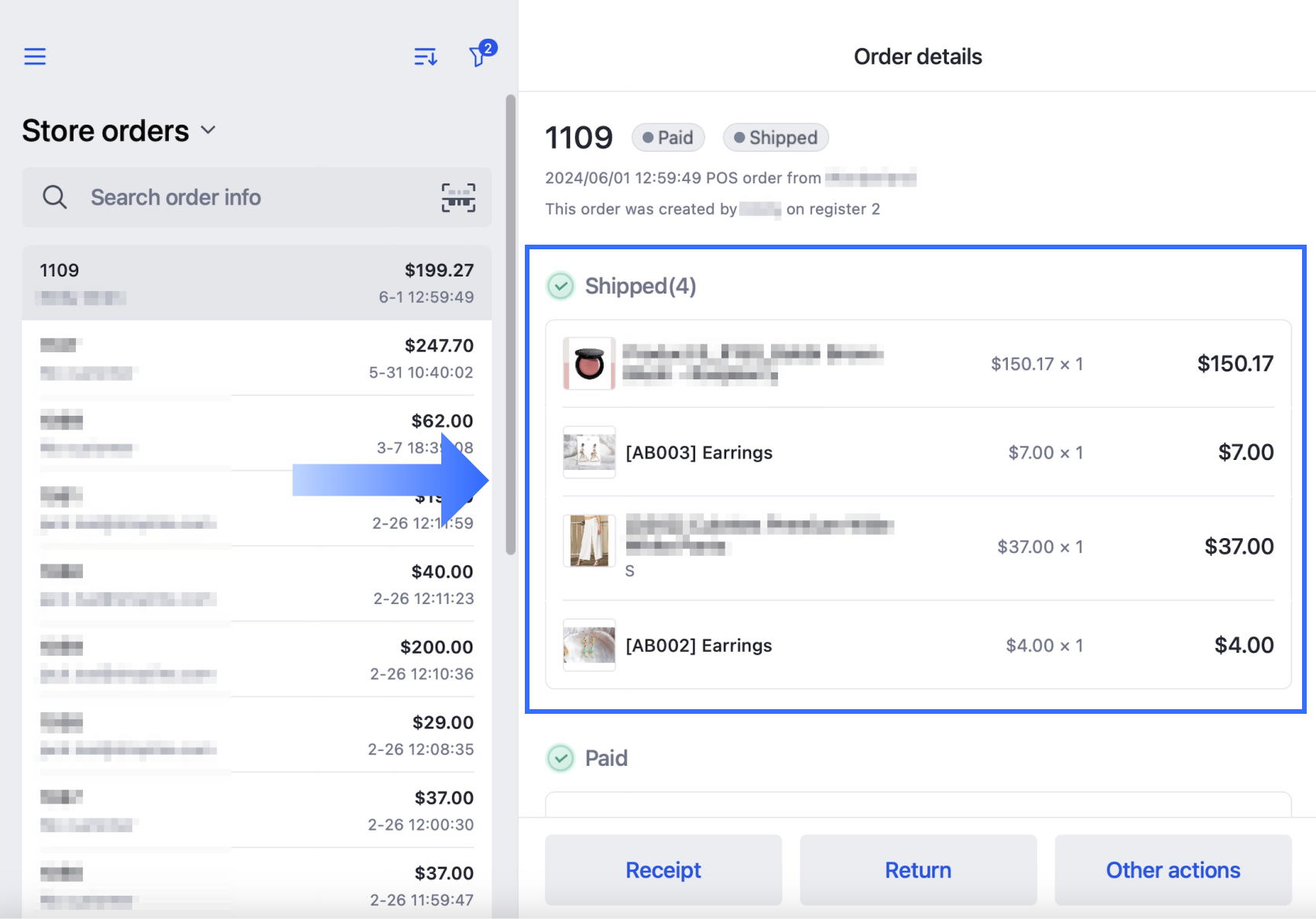Open Other actions for this order
The width and height of the screenshot is (1316, 919).
click(x=1173, y=870)
